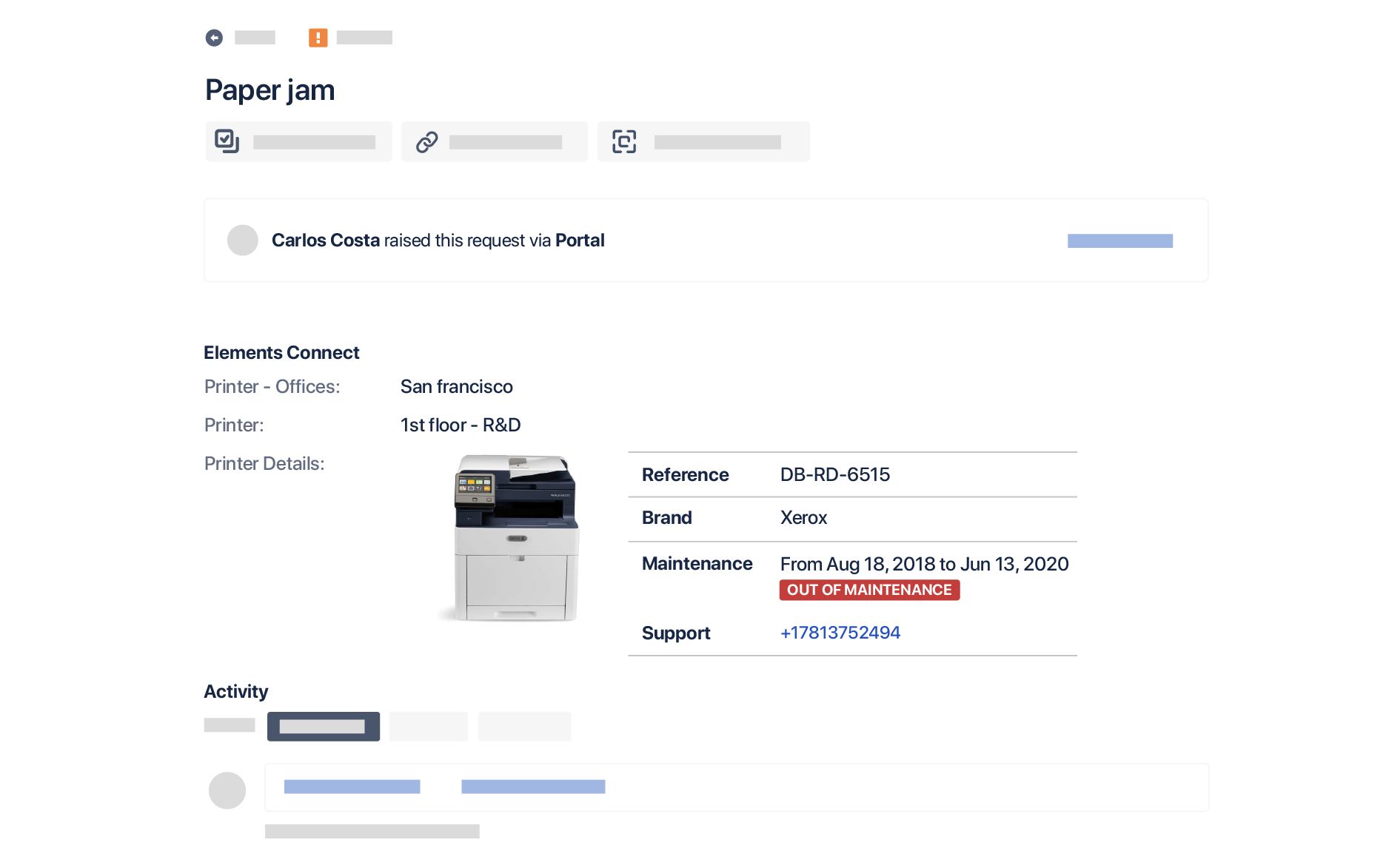
Task: Click the San francisco value
Action: coord(457,387)
